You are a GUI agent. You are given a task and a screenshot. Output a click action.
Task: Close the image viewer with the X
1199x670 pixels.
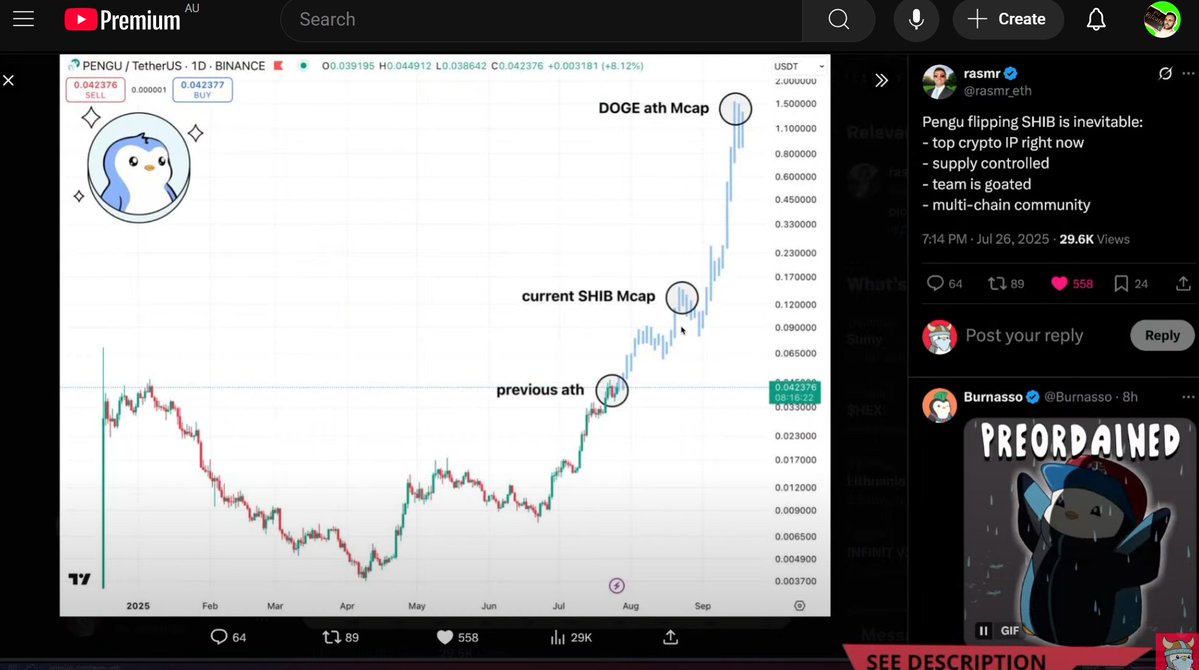(x=8, y=80)
